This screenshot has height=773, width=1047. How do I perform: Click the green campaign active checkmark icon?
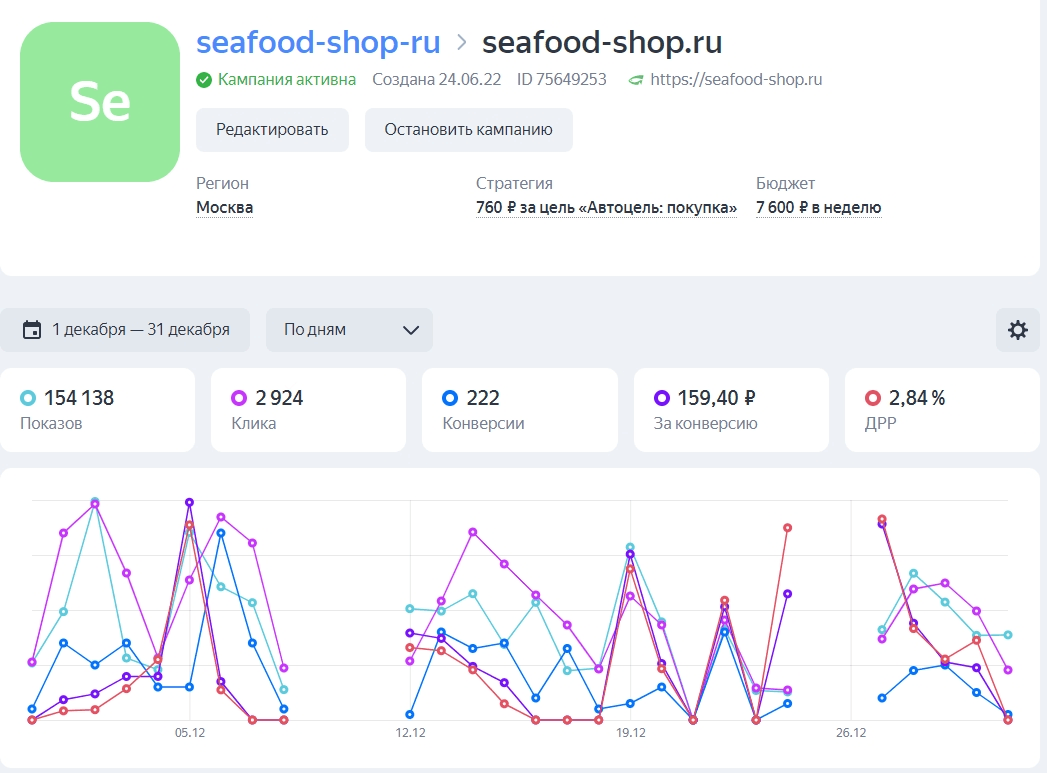coord(204,80)
